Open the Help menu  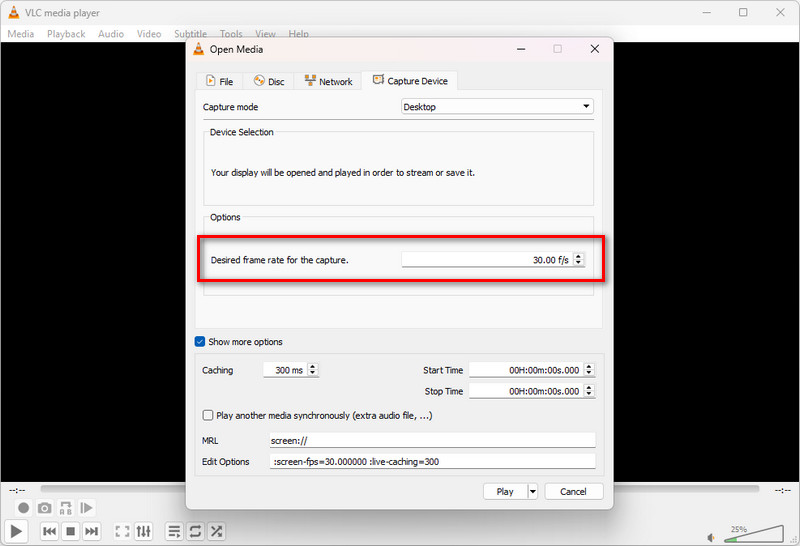click(298, 34)
